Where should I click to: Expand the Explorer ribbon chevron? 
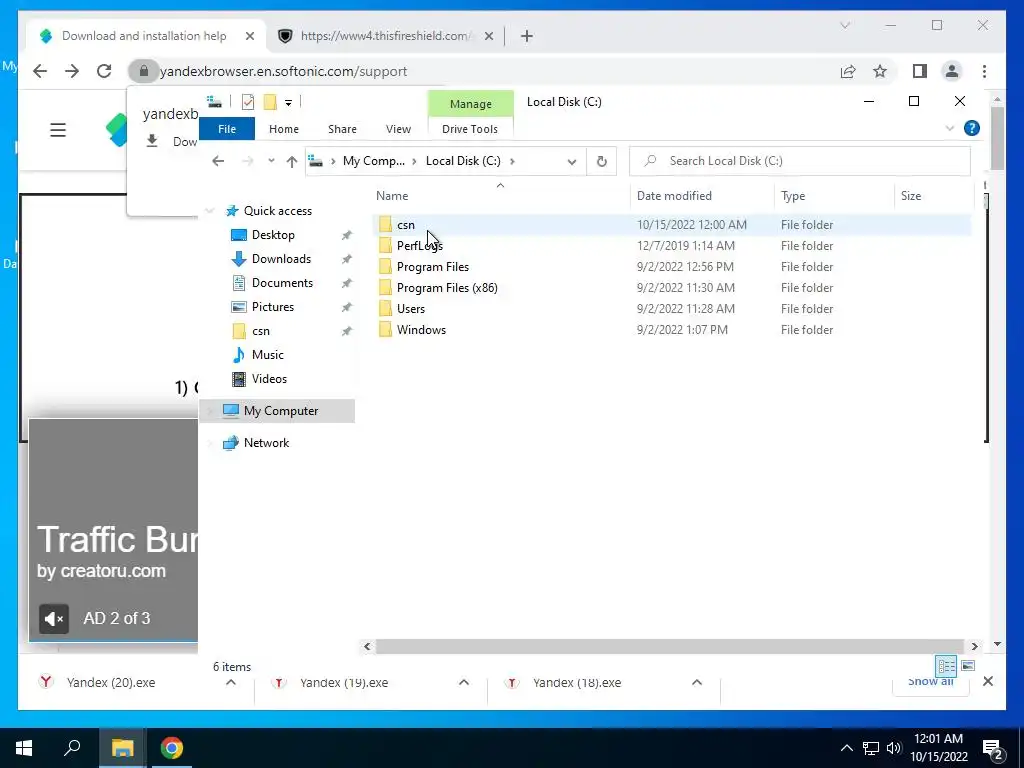coord(950,129)
